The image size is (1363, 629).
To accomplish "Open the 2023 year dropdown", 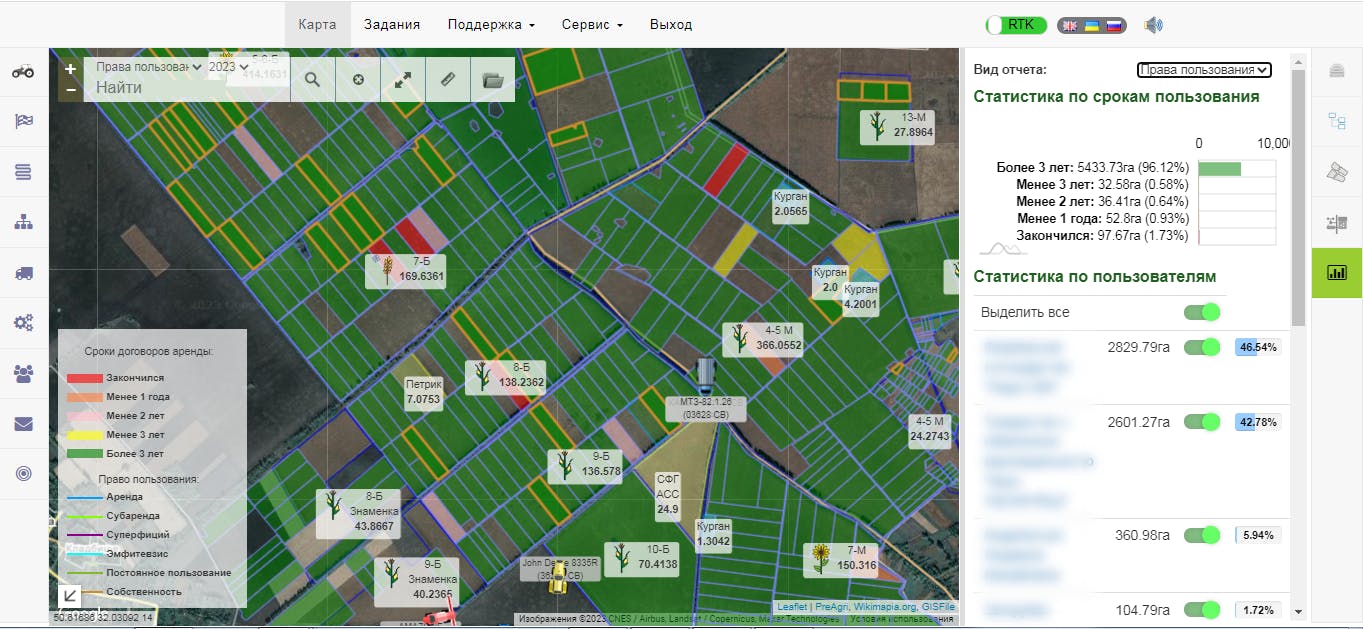I will [x=228, y=67].
